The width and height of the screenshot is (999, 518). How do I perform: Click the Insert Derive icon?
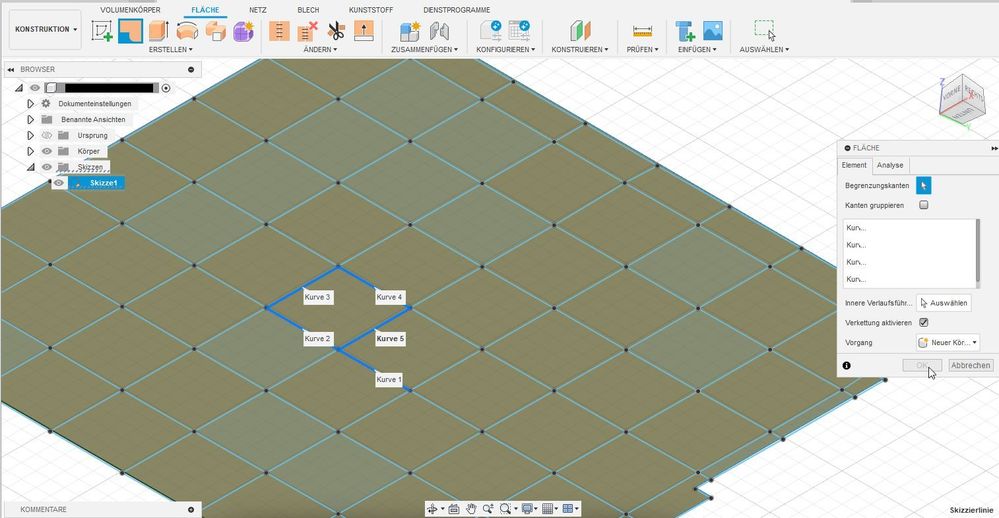click(685, 31)
